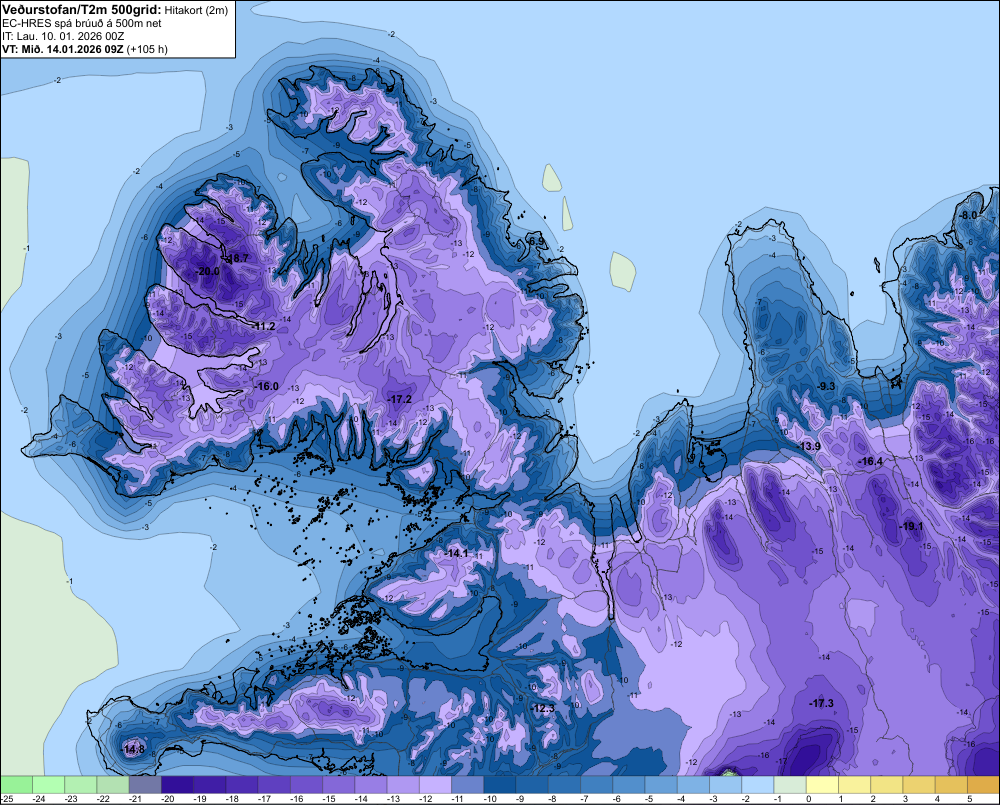Click the bold -14.8 temperature value

[x=134, y=750]
